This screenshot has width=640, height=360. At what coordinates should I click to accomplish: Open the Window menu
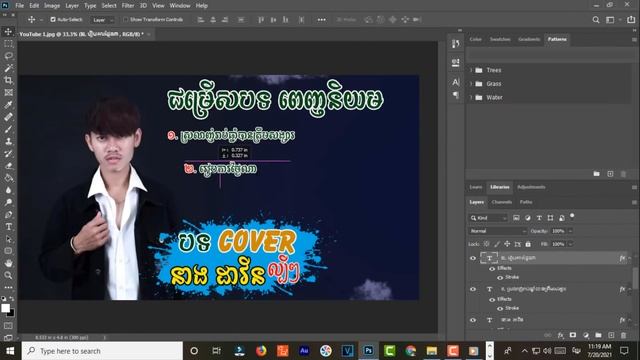click(x=180, y=6)
